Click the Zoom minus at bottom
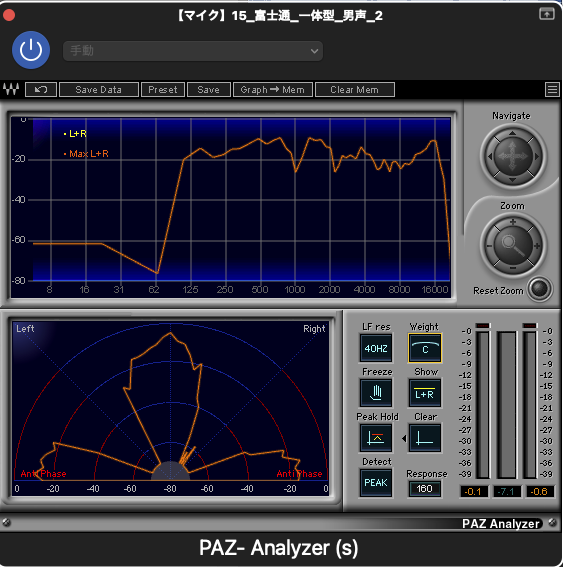The image size is (563, 567). click(512, 268)
